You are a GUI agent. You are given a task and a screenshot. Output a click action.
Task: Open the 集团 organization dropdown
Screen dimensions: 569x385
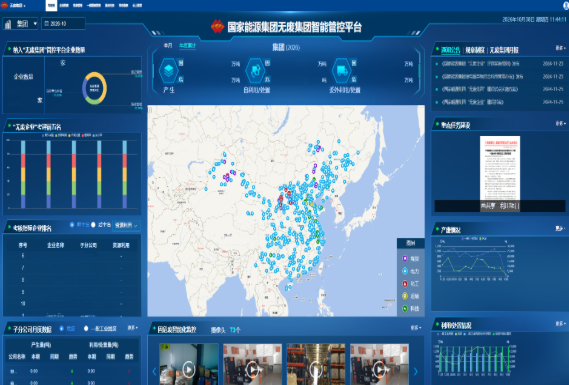tap(20, 24)
